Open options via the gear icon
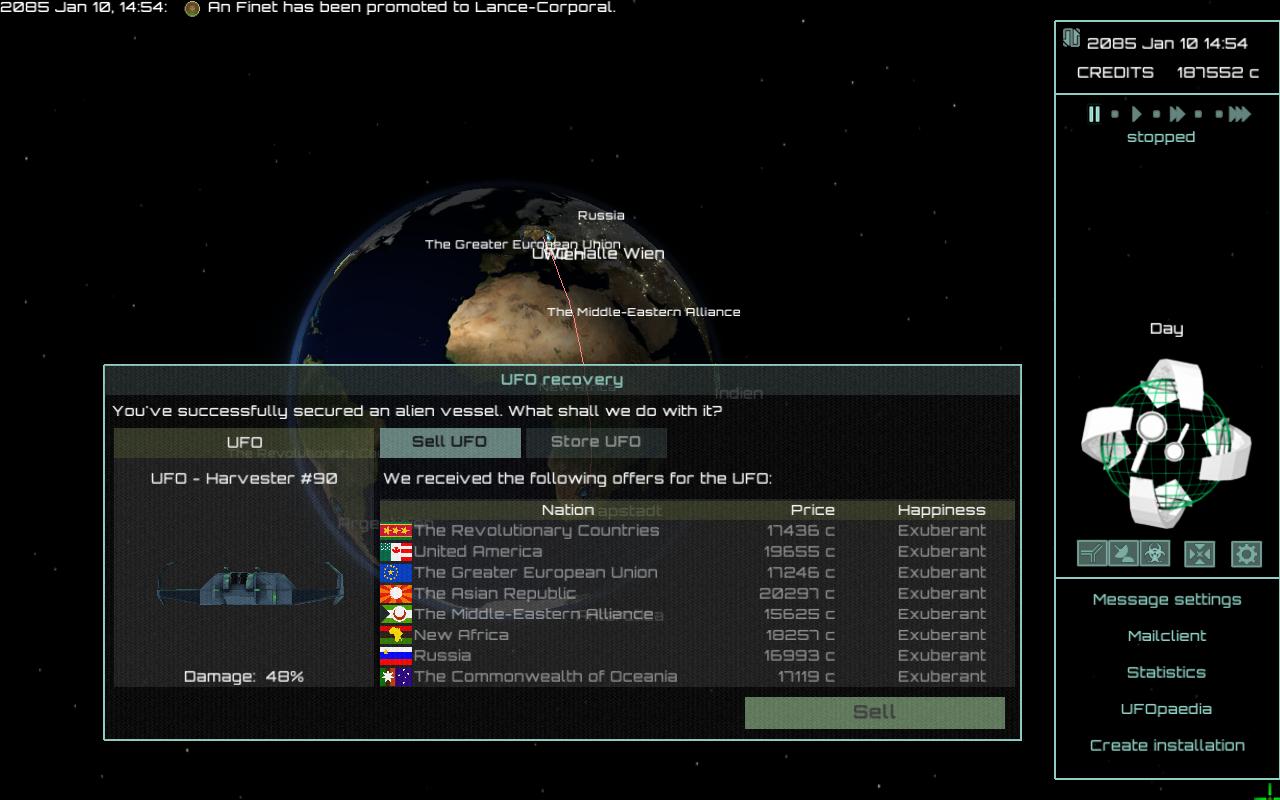Image resolution: width=1280 pixels, height=800 pixels. (1246, 553)
